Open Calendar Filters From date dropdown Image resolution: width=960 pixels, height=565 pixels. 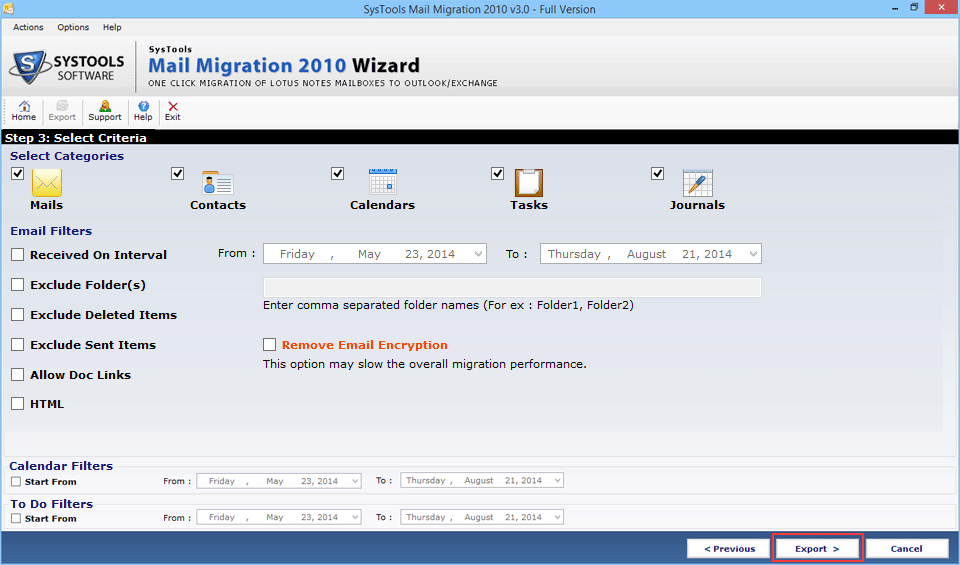tap(355, 481)
